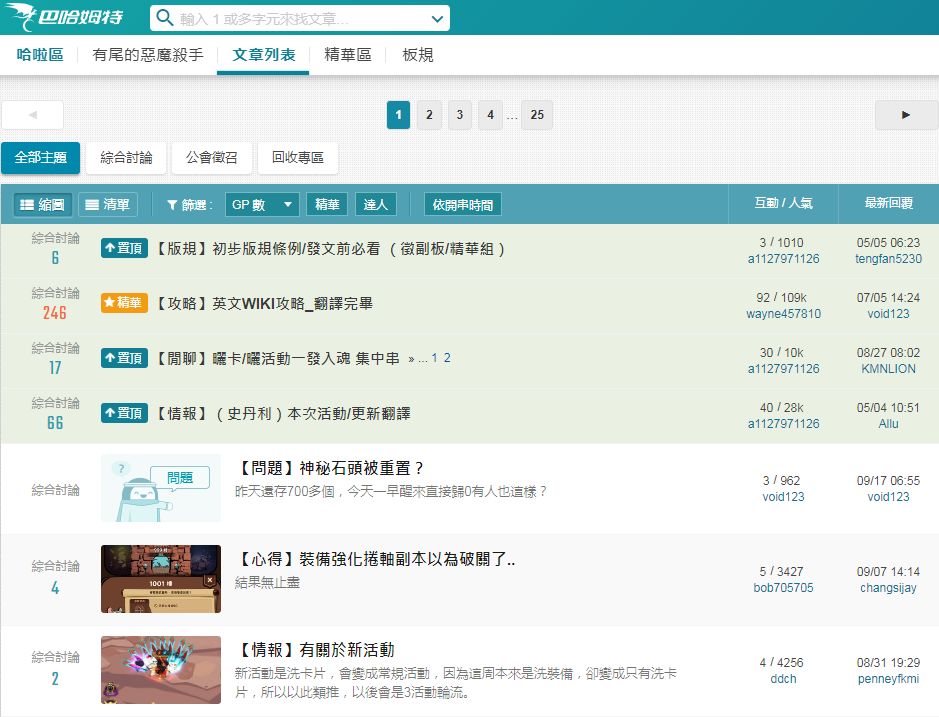Expand the search box dropdown arrow
Screen dimensions: 939x717
(x=437, y=18)
